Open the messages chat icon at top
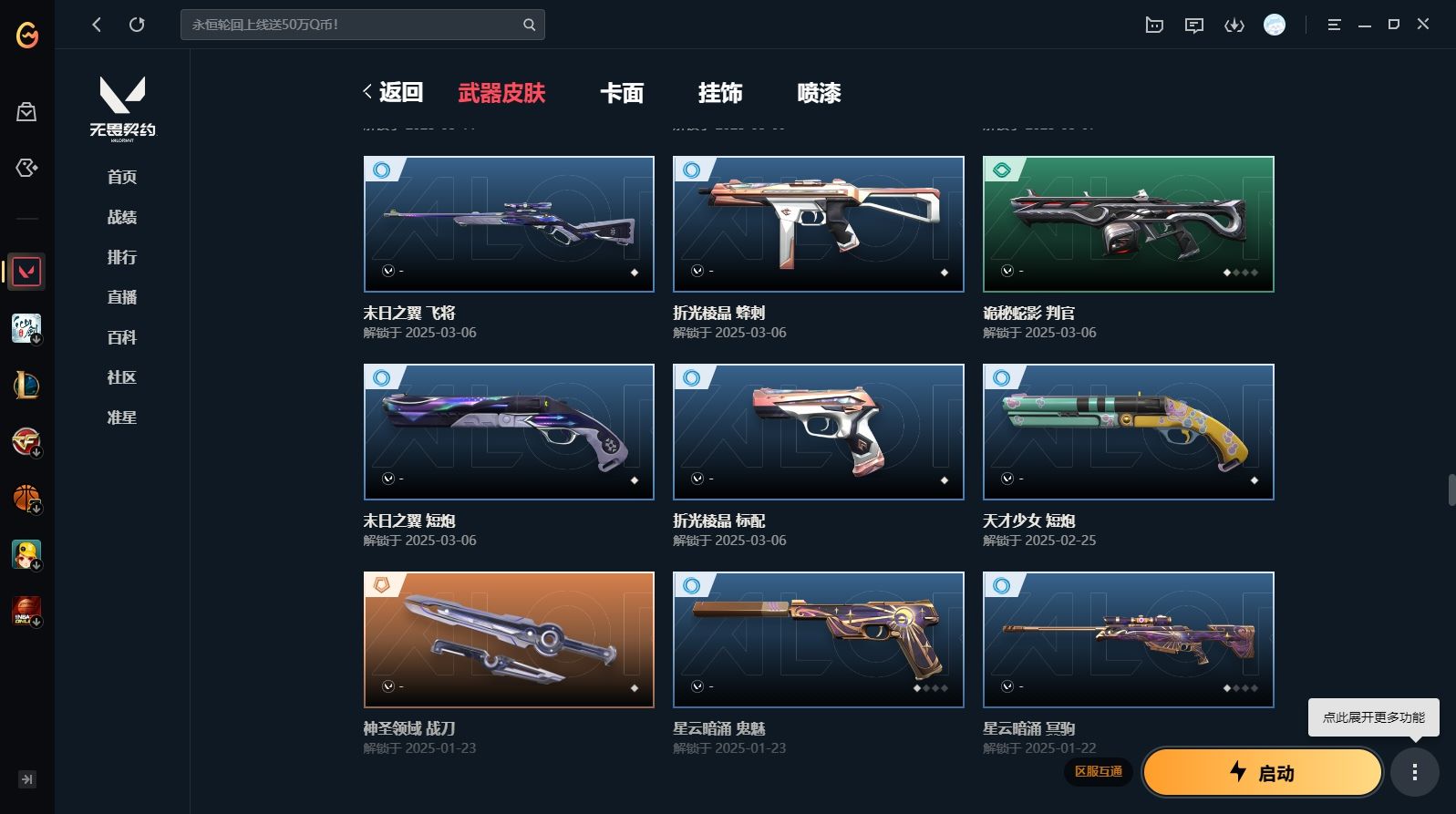Screen dimensions: 1456x814 (x=1193, y=26)
